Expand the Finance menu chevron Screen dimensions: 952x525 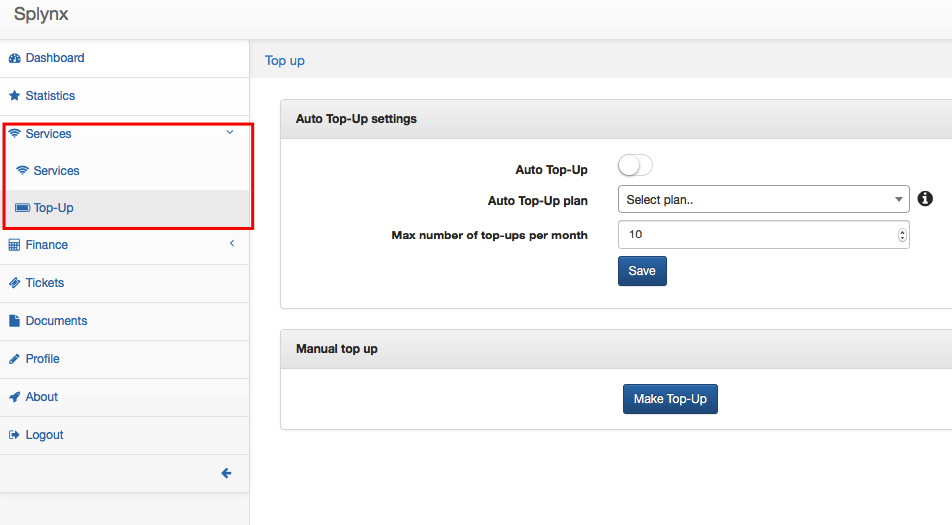tap(231, 244)
